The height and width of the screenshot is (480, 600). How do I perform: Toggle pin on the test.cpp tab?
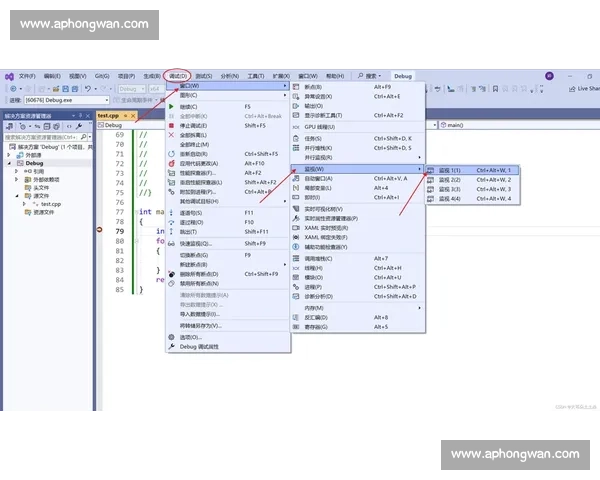[x=126, y=115]
